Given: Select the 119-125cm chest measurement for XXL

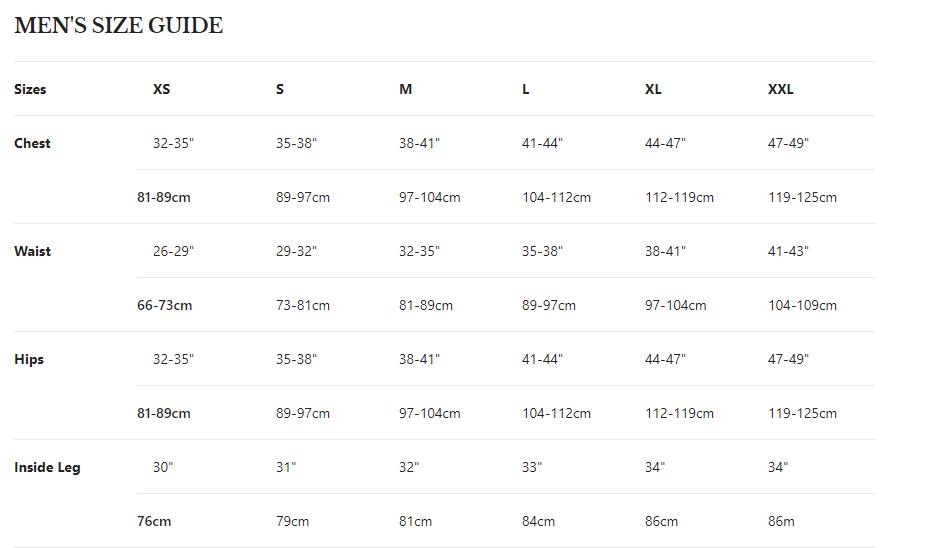Looking at the screenshot, I should coord(802,197).
